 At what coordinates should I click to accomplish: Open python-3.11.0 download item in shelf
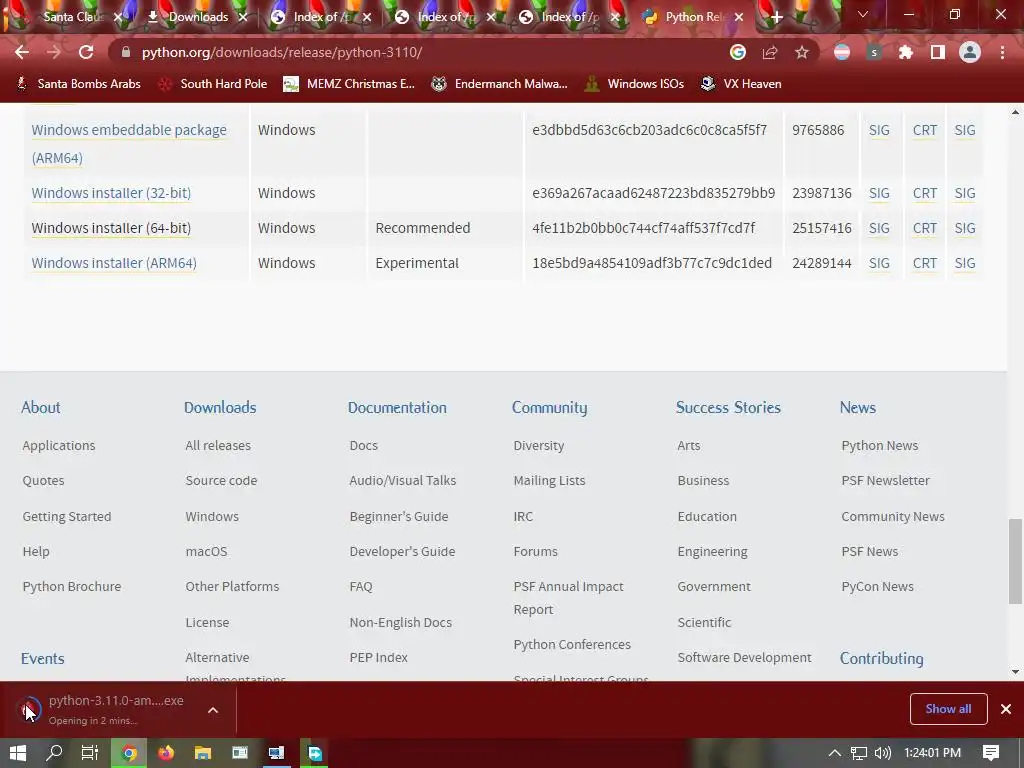(104, 709)
